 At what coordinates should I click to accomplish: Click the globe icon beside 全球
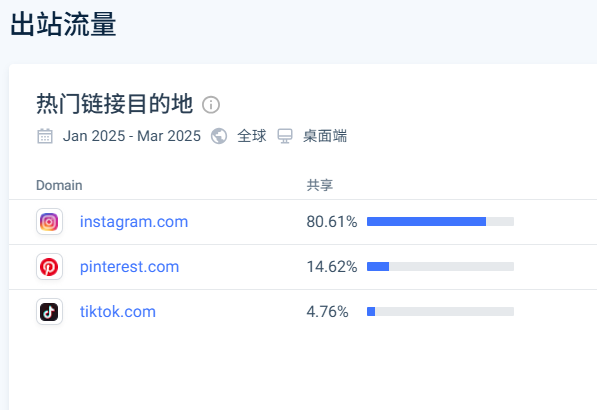(219, 136)
